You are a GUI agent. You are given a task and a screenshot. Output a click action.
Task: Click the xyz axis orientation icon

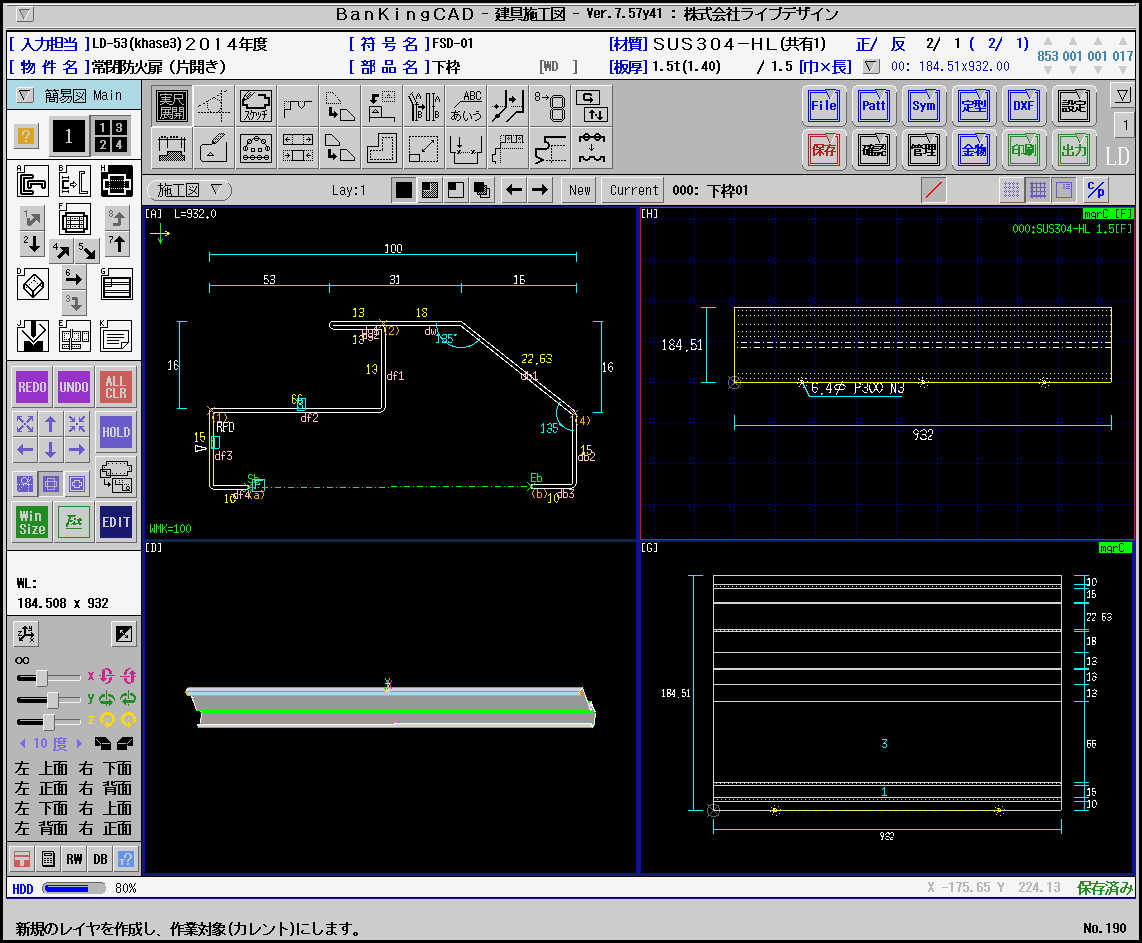26,634
